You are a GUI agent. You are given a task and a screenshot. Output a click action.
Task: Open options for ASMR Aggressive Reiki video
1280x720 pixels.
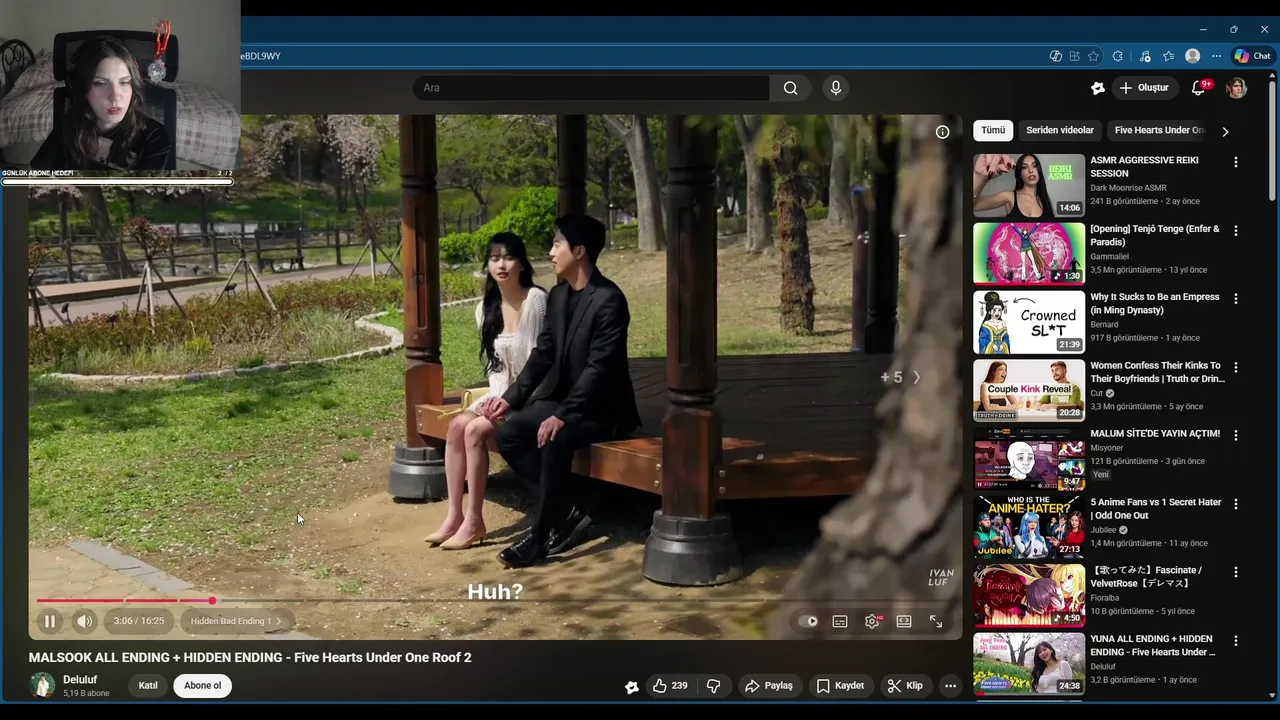click(1236, 162)
